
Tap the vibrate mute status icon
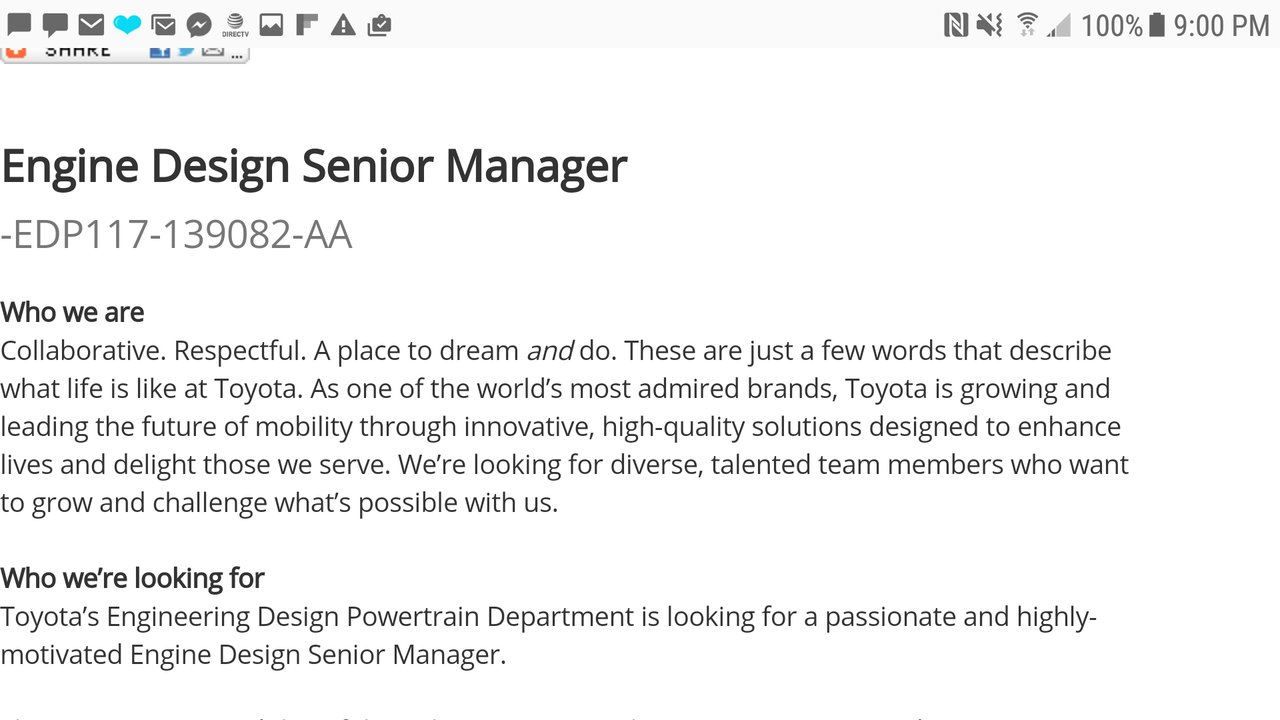click(x=990, y=25)
